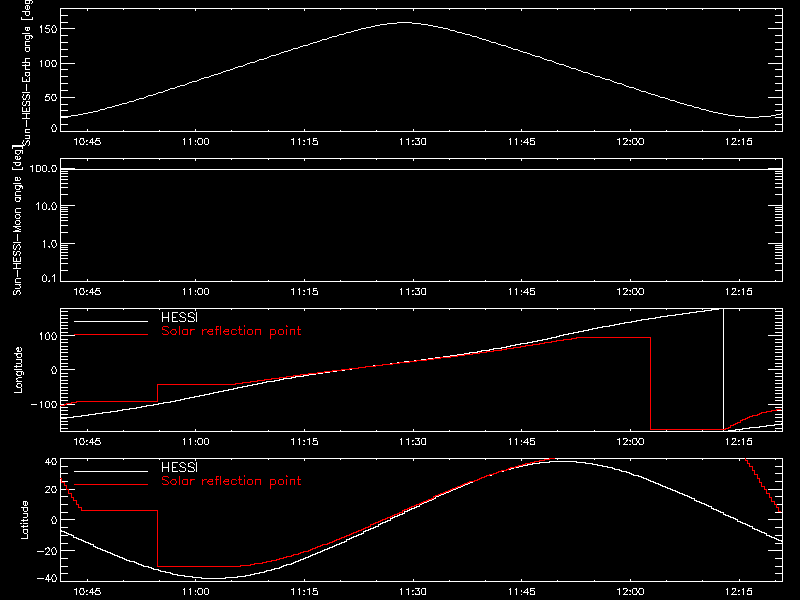Click 0.1 tick on Moon angle axis
This screenshot has width=800, height=600.
49,278
